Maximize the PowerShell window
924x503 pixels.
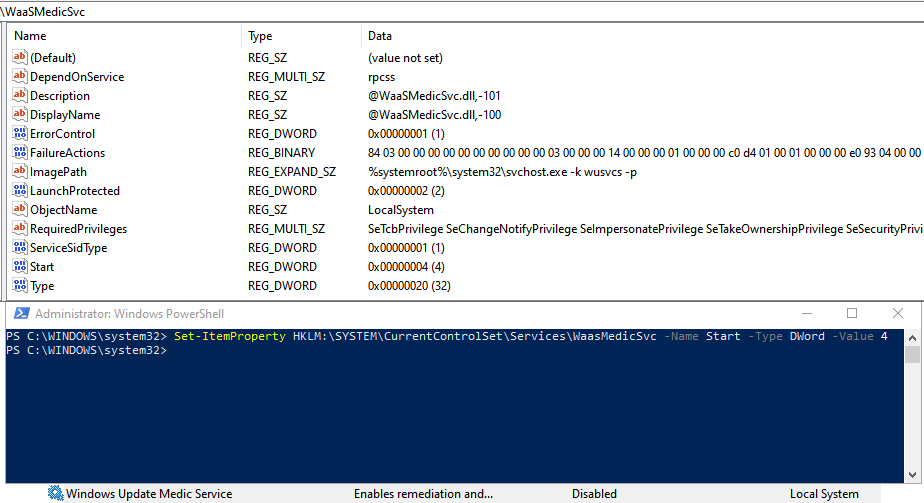click(852, 313)
